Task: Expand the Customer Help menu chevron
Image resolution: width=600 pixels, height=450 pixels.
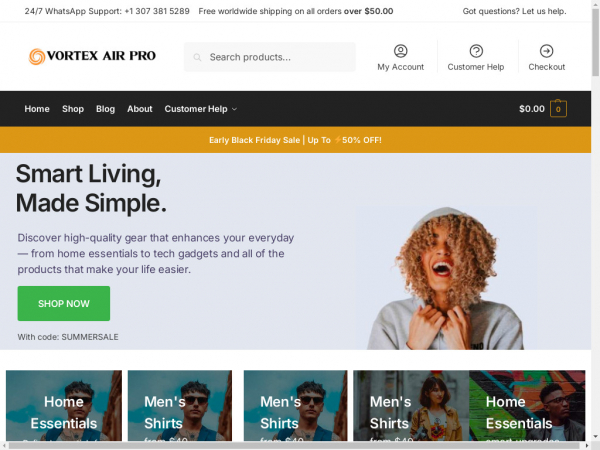Action: tap(235, 109)
